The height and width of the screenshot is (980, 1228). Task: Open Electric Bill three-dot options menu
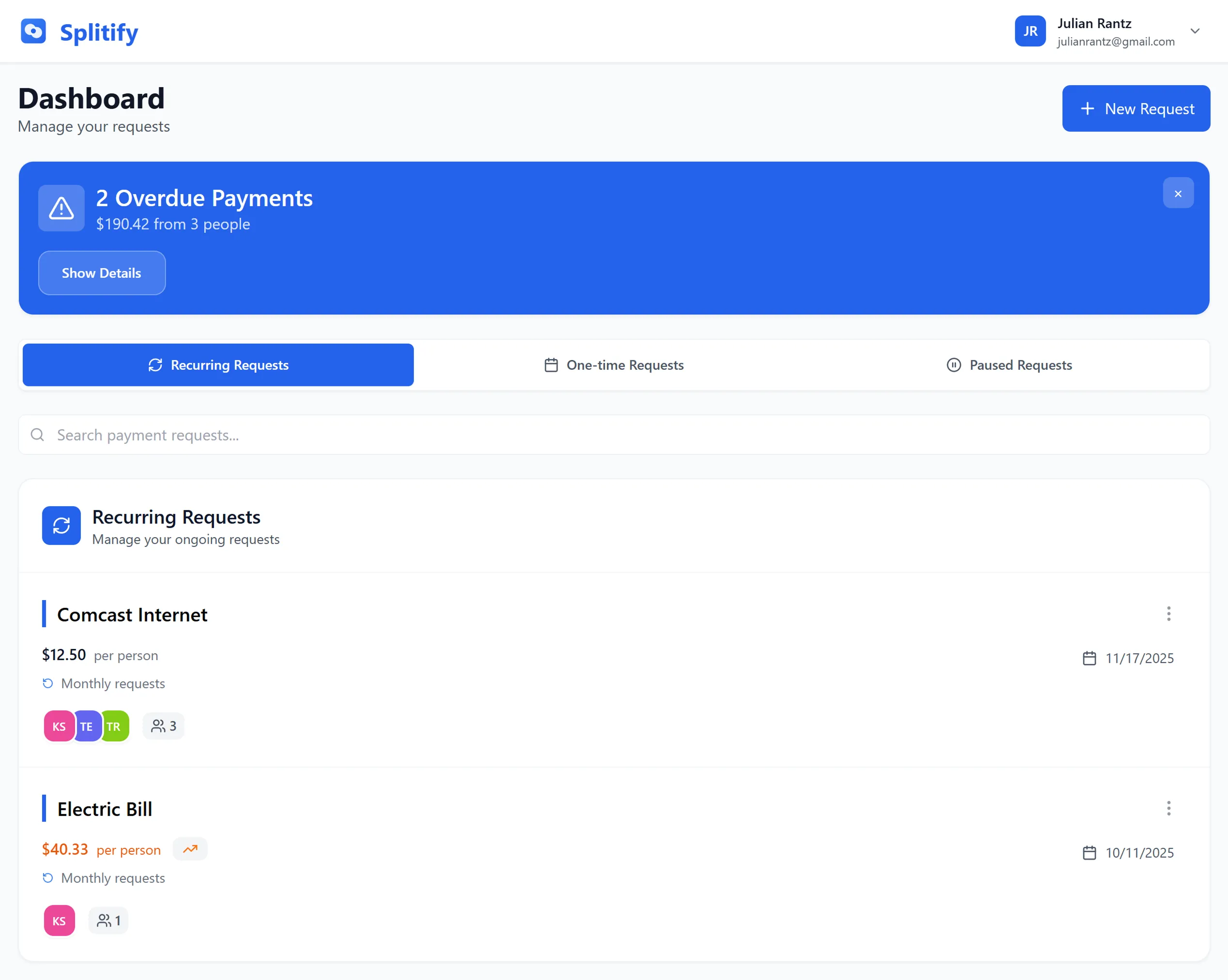click(x=1168, y=809)
